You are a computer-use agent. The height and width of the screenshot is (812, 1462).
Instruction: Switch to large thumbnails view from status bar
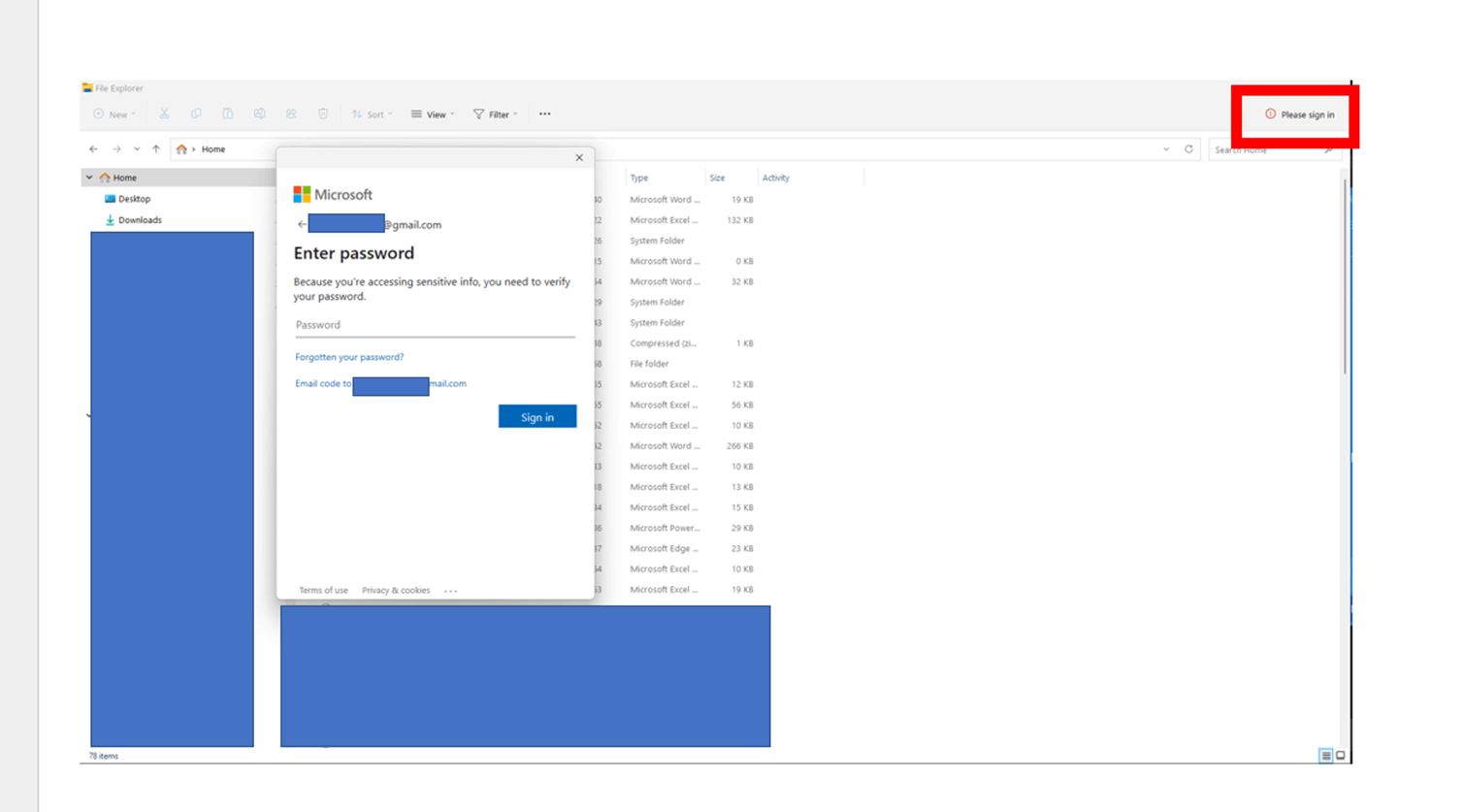click(x=1341, y=755)
